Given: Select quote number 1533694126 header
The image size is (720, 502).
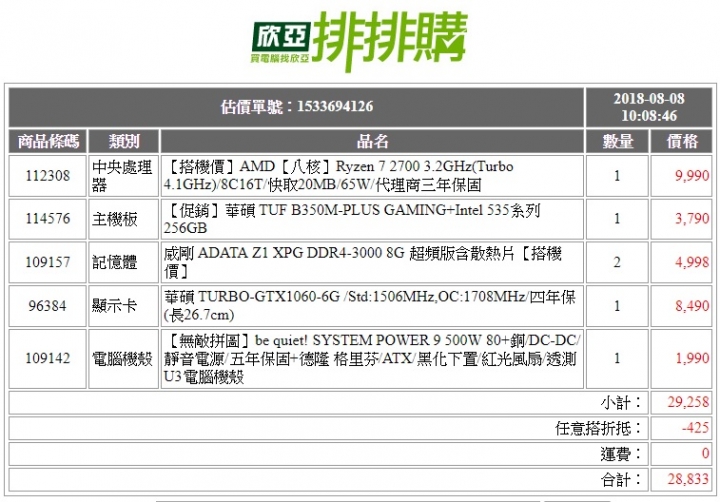Looking at the screenshot, I should 297,107.
